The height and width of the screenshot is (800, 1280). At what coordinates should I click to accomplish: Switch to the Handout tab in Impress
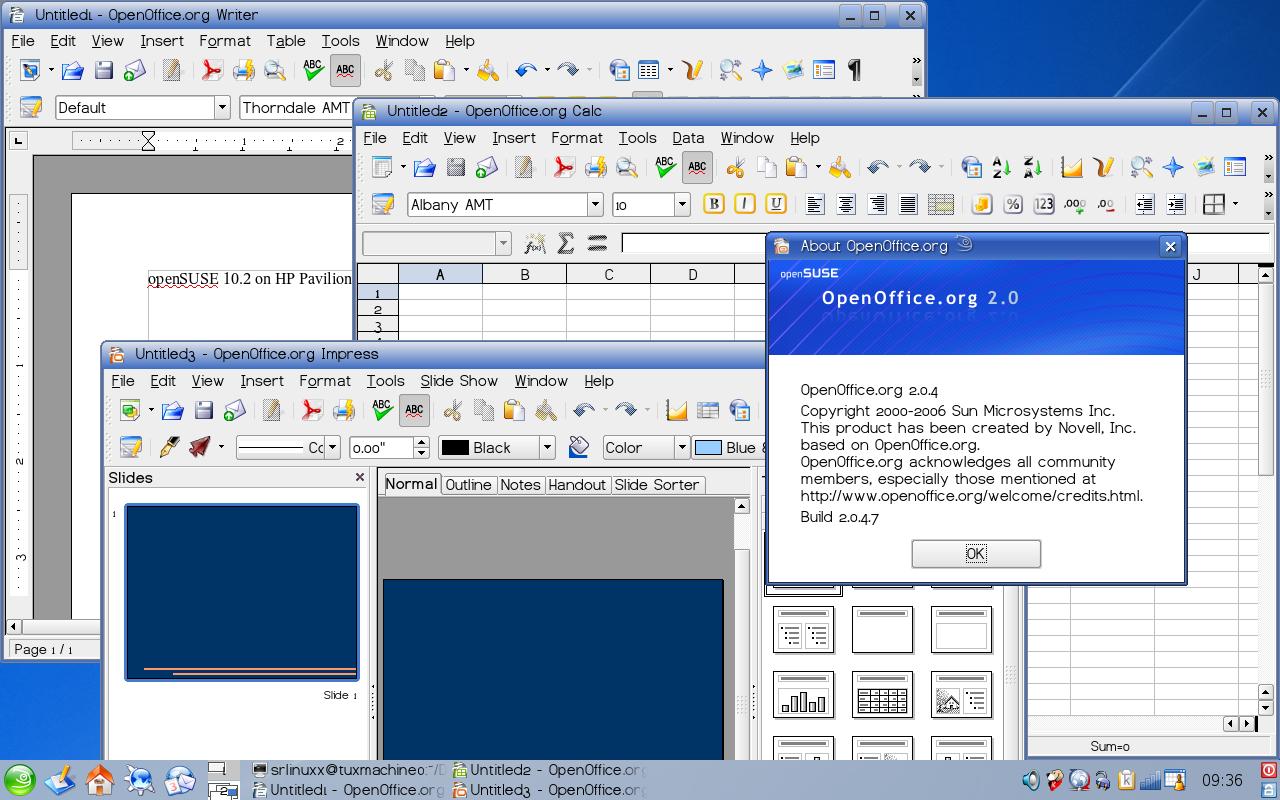tap(577, 484)
